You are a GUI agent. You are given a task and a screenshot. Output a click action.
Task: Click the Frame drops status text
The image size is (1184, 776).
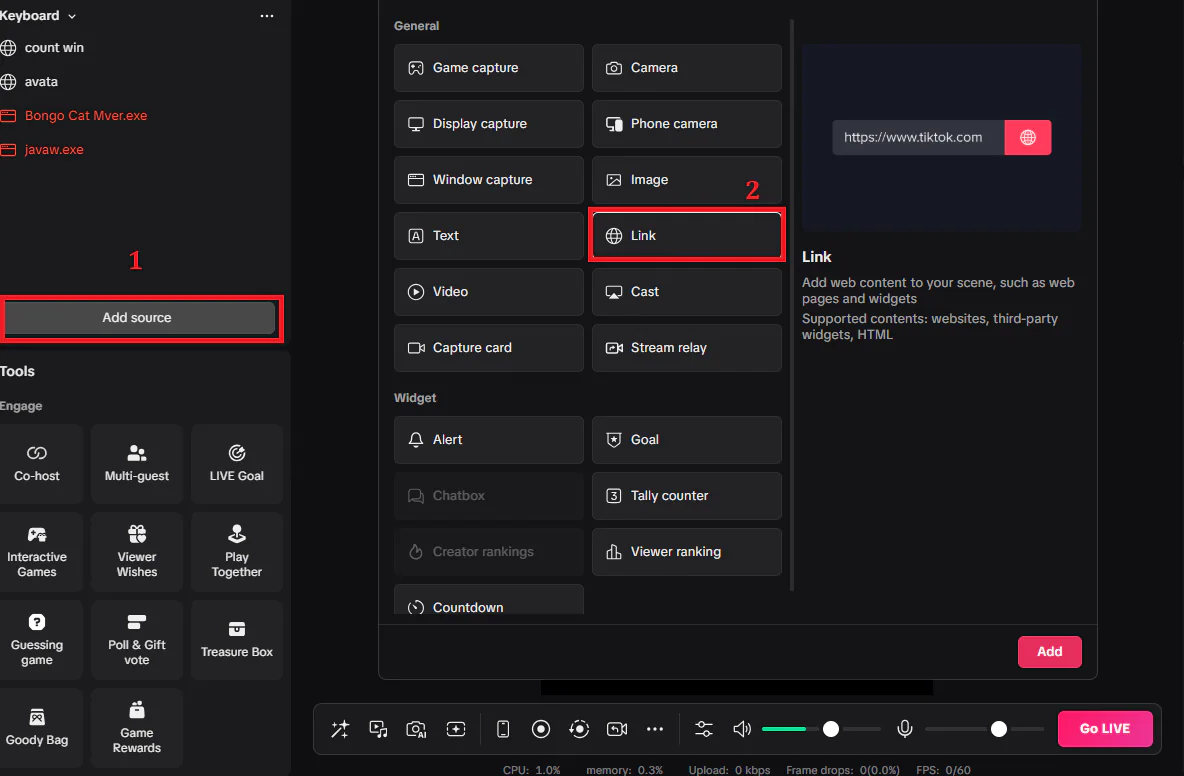tap(843, 770)
